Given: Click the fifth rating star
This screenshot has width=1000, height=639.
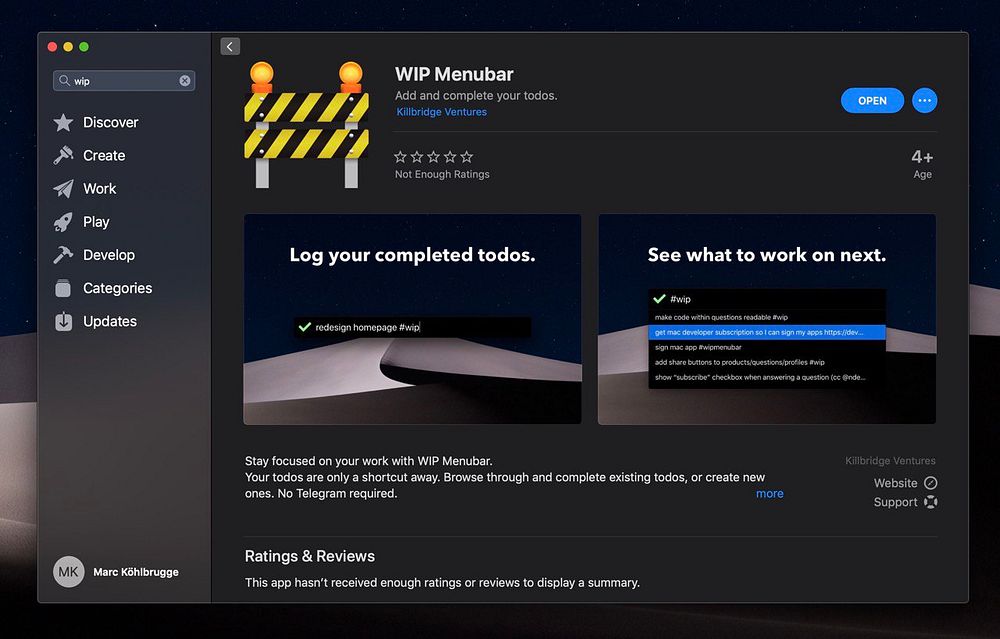Looking at the screenshot, I should point(467,157).
